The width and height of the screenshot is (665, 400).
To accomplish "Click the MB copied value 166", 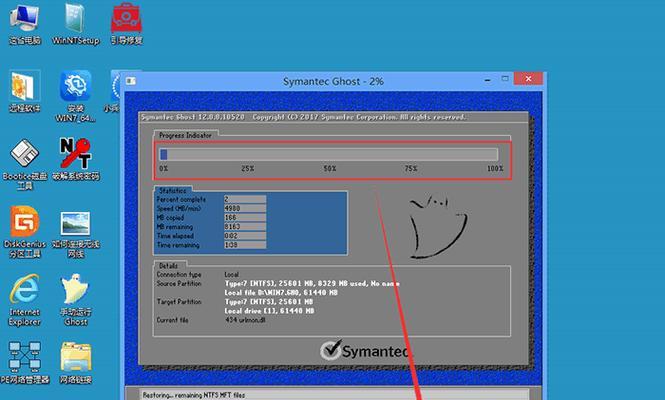I will [x=245, y=218].
